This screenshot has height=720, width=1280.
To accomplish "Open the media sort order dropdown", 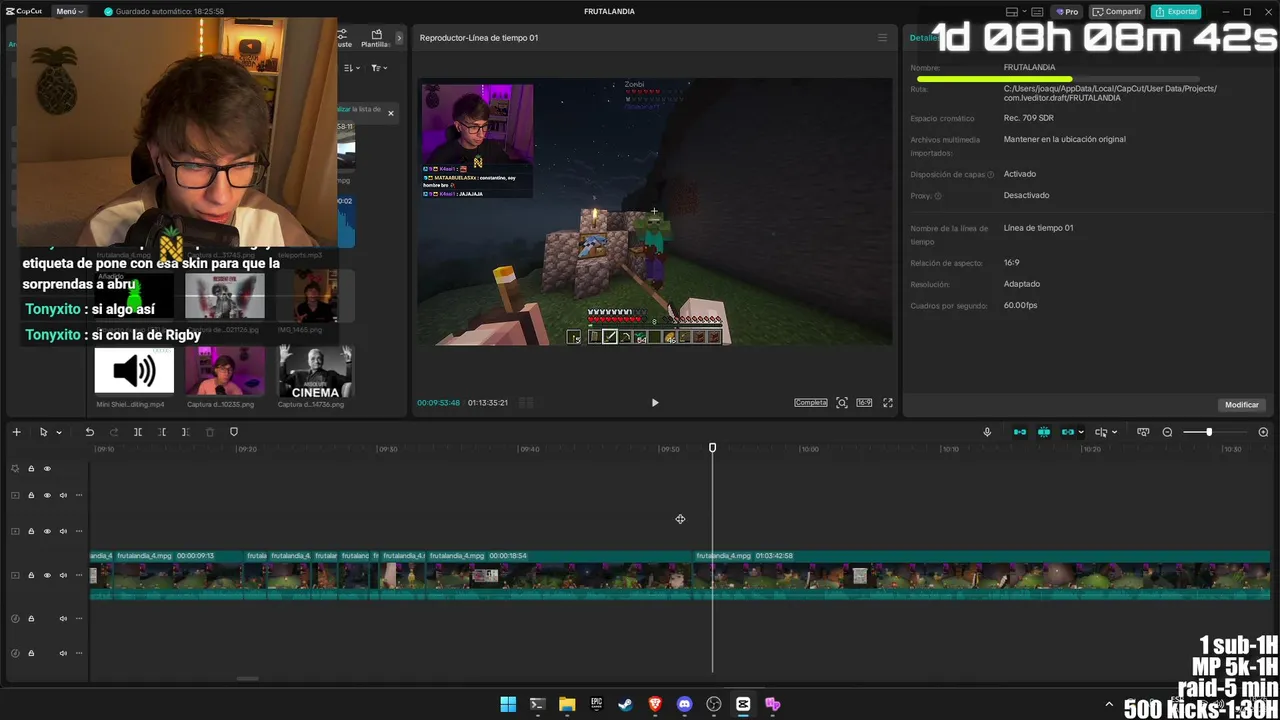I will pos(352,68).
